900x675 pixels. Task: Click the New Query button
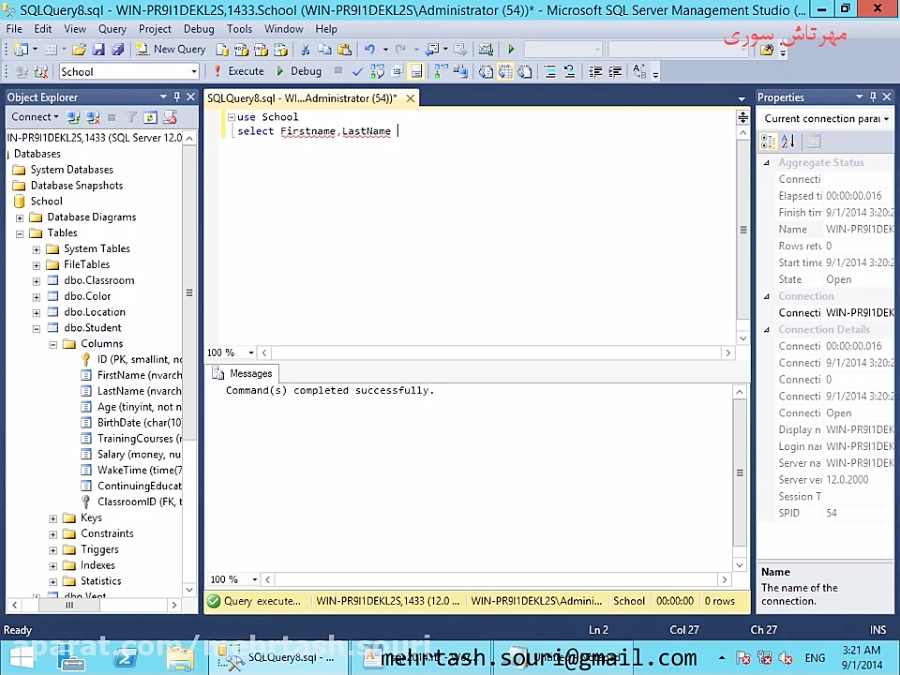[171, 49]
